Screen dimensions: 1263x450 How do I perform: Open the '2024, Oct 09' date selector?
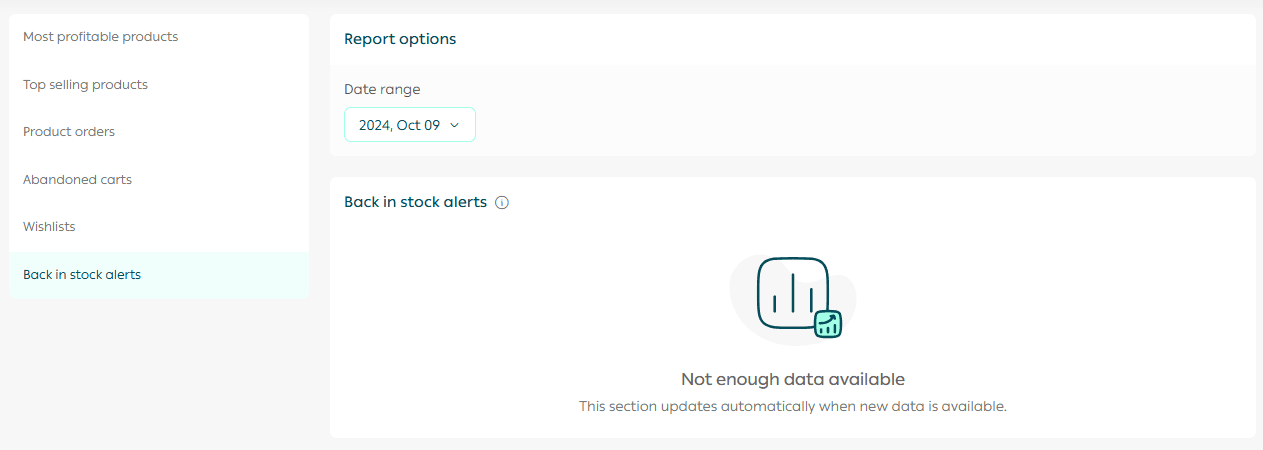tap(400, 125)
